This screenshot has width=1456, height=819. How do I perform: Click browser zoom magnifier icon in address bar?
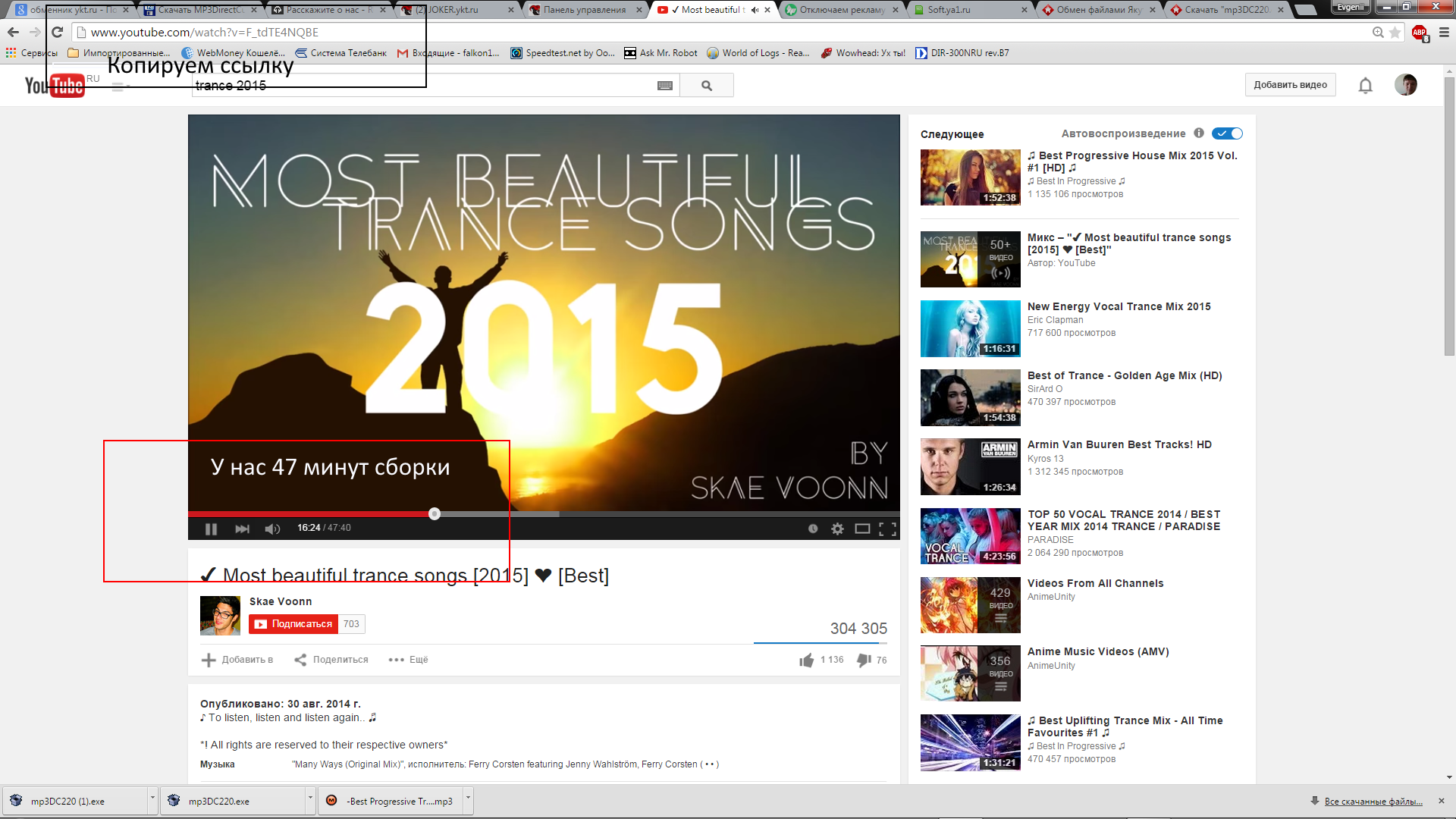[x=1378, y=33]
